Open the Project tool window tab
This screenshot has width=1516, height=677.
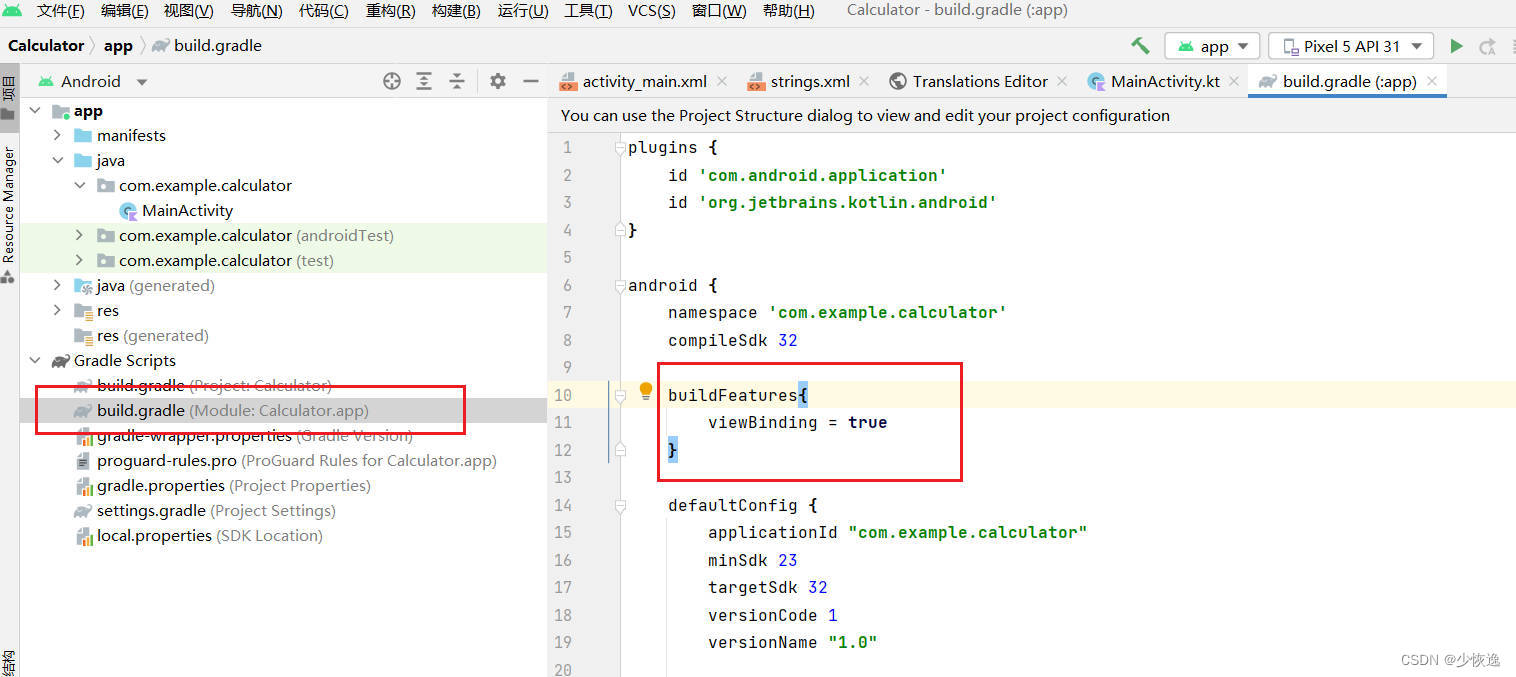coord(9,97)
